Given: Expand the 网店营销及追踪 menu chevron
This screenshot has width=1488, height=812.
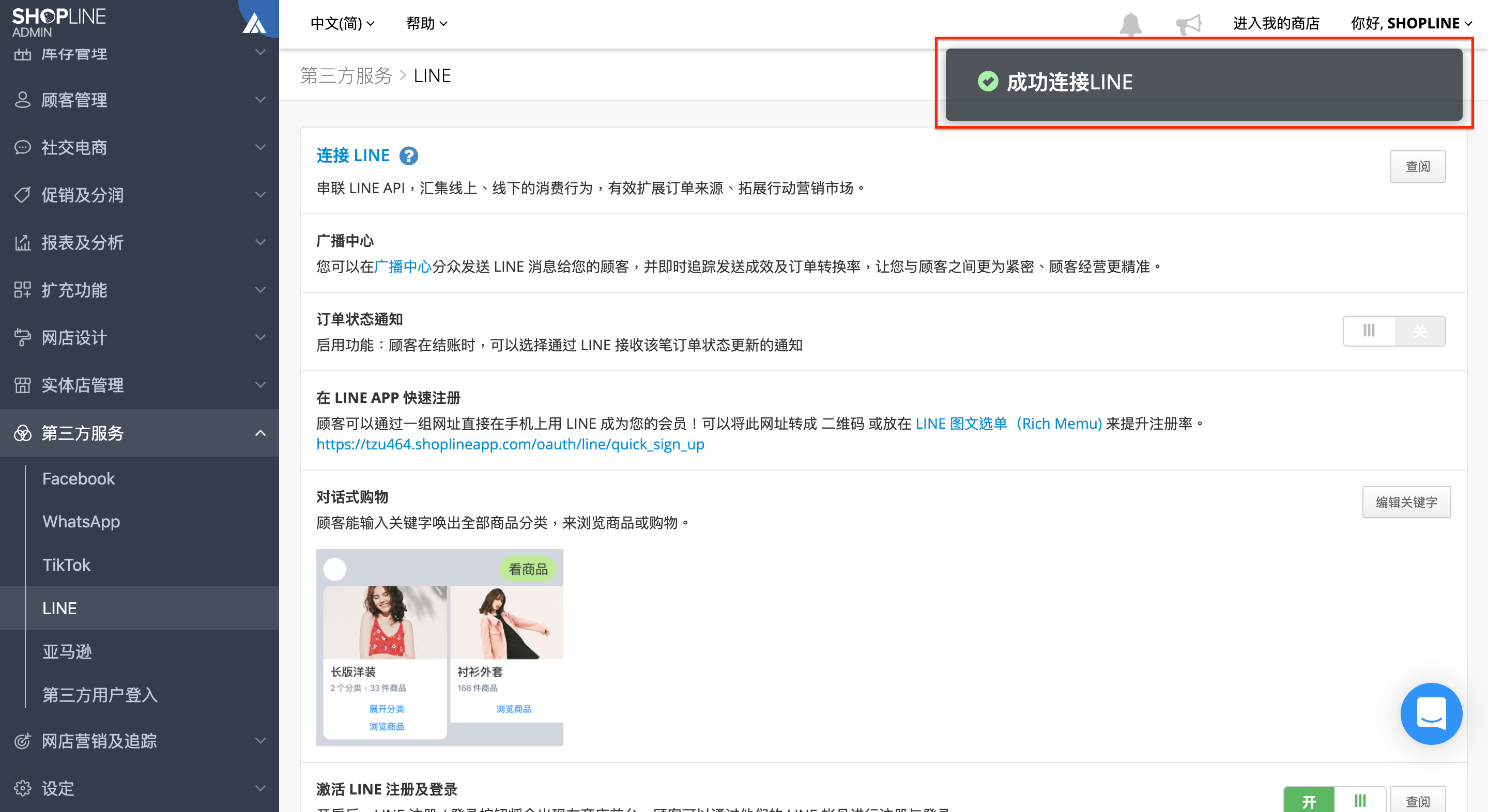Looking at the screenshot, I should pyautogui.click(x=260, y=741).
